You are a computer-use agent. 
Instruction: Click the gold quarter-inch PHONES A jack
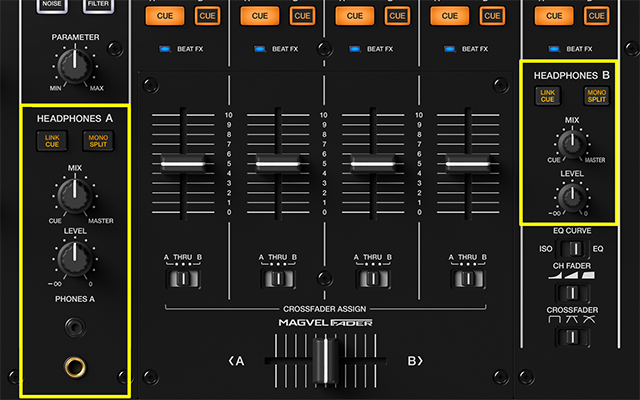(75, 367)
